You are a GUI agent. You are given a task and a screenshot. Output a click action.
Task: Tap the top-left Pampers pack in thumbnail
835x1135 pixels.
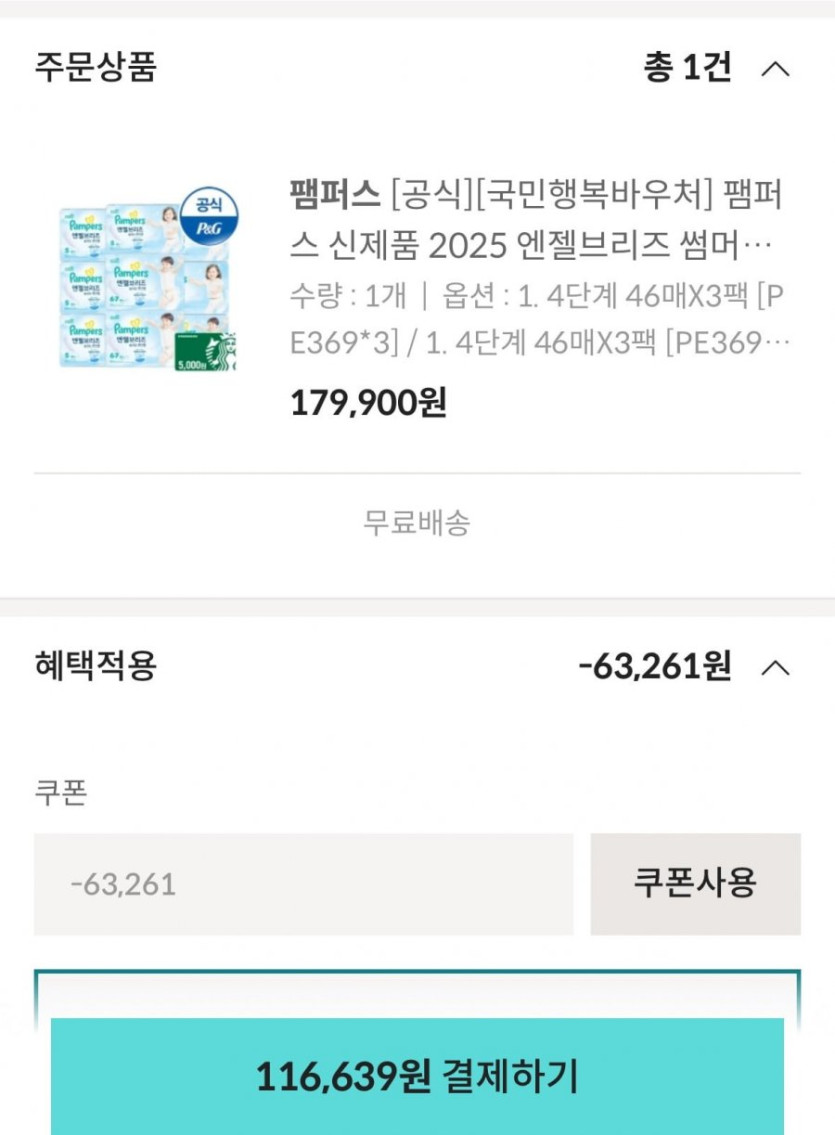coord(84,232)
